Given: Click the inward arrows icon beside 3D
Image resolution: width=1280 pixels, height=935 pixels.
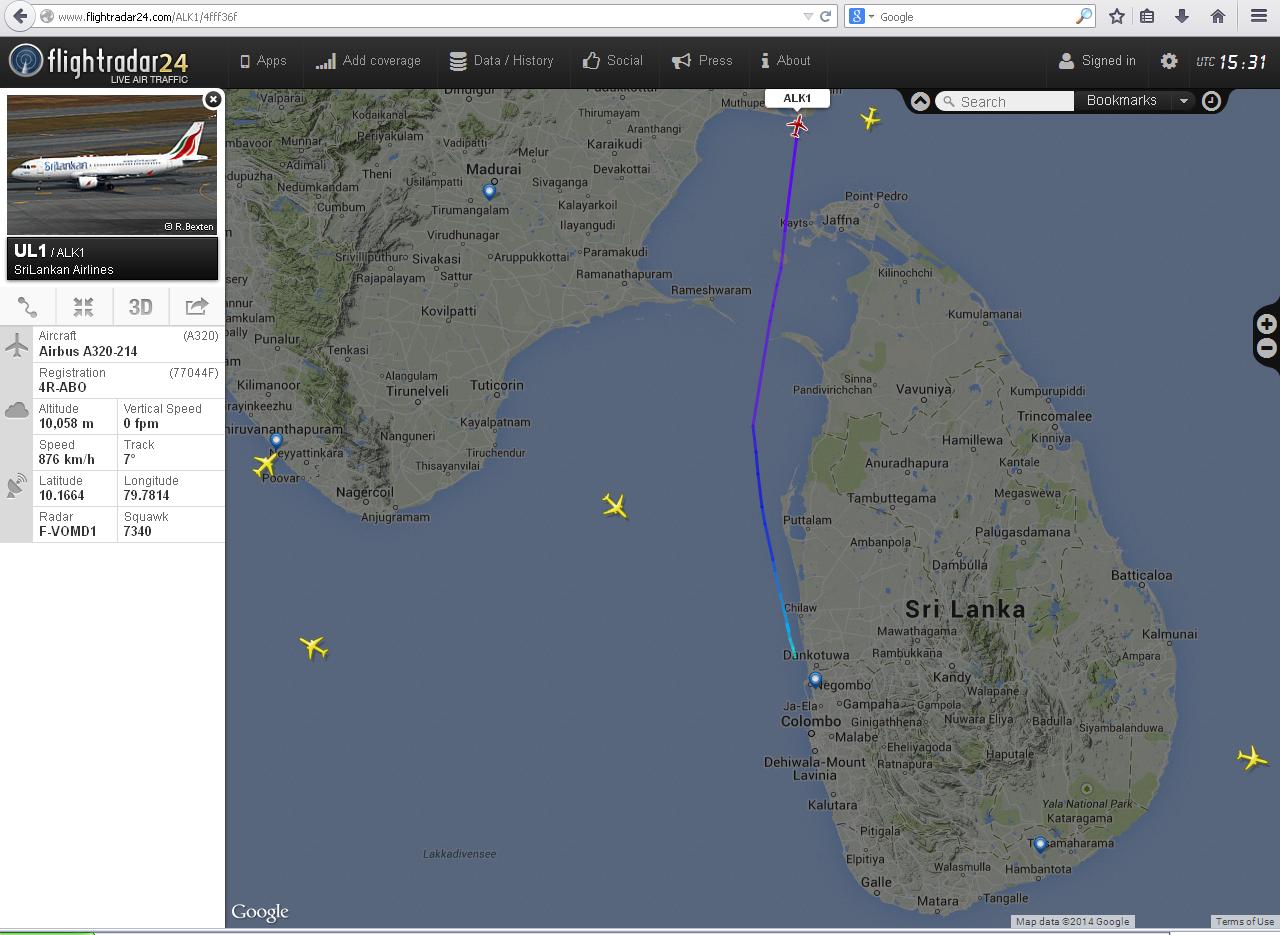Looking at the screenshot, I should tap(84, 306).
